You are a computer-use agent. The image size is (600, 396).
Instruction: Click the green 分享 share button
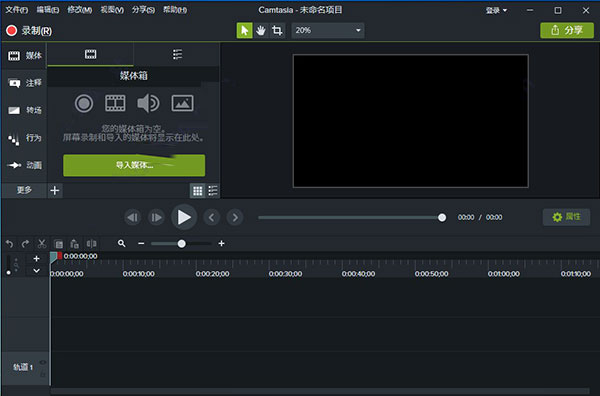567,30
